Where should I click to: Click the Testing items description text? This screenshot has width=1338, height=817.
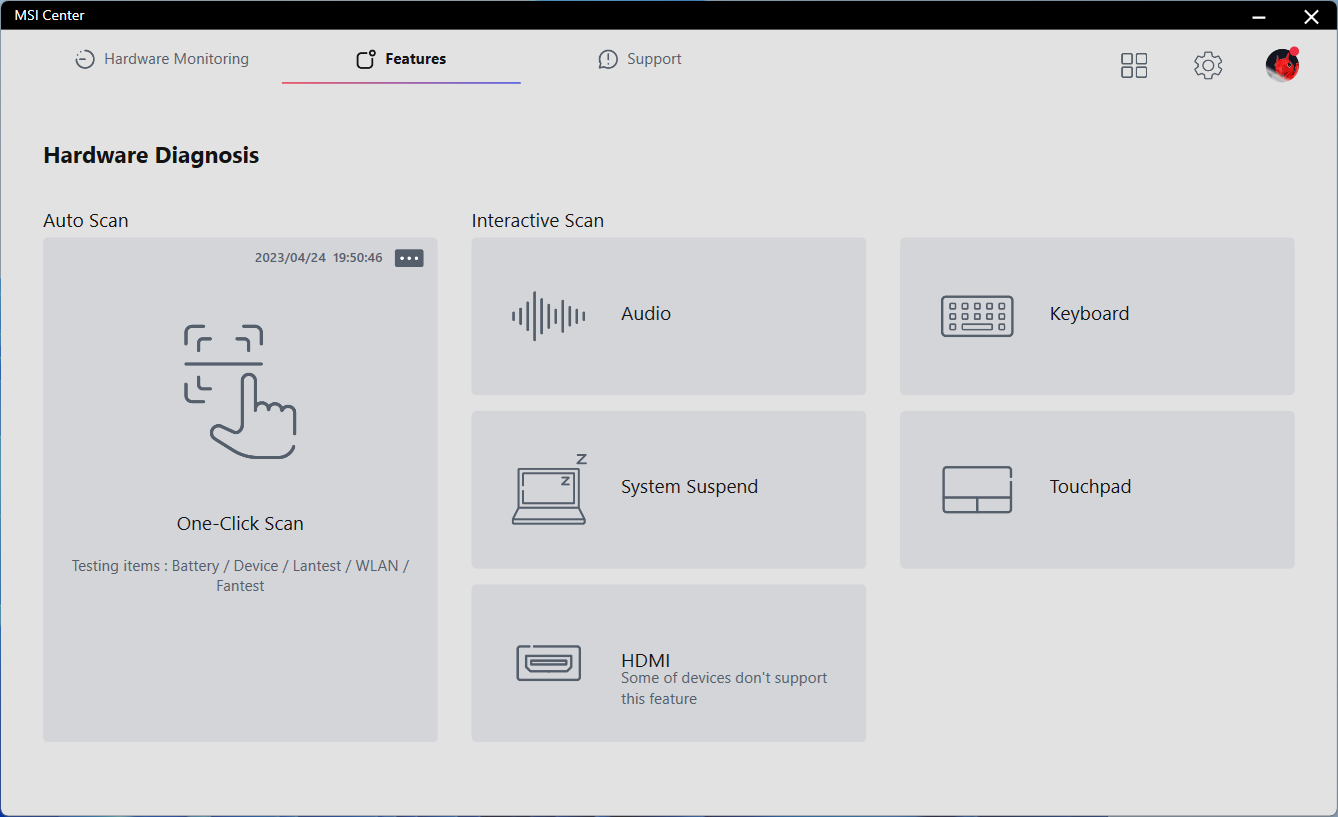click(x=240, y=576)
